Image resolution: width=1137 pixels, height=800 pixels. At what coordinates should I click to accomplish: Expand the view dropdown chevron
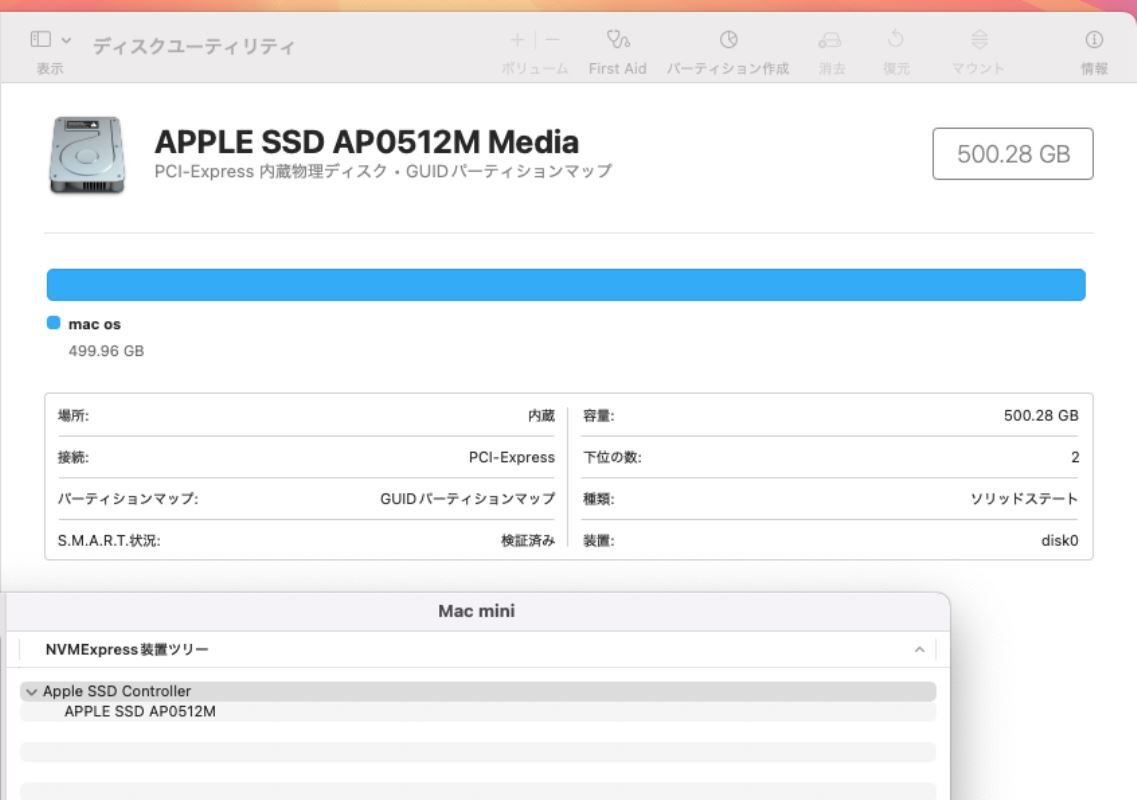click(66, 40)
